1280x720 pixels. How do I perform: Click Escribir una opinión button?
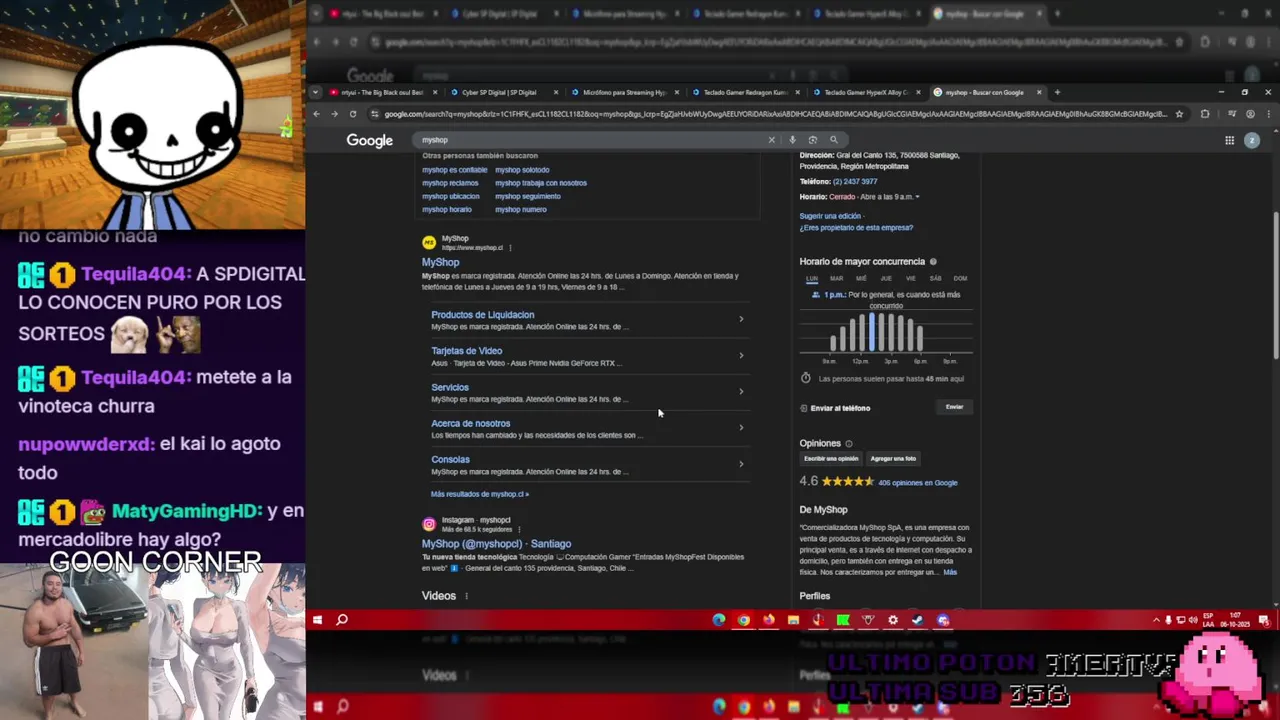pos(831,459)
